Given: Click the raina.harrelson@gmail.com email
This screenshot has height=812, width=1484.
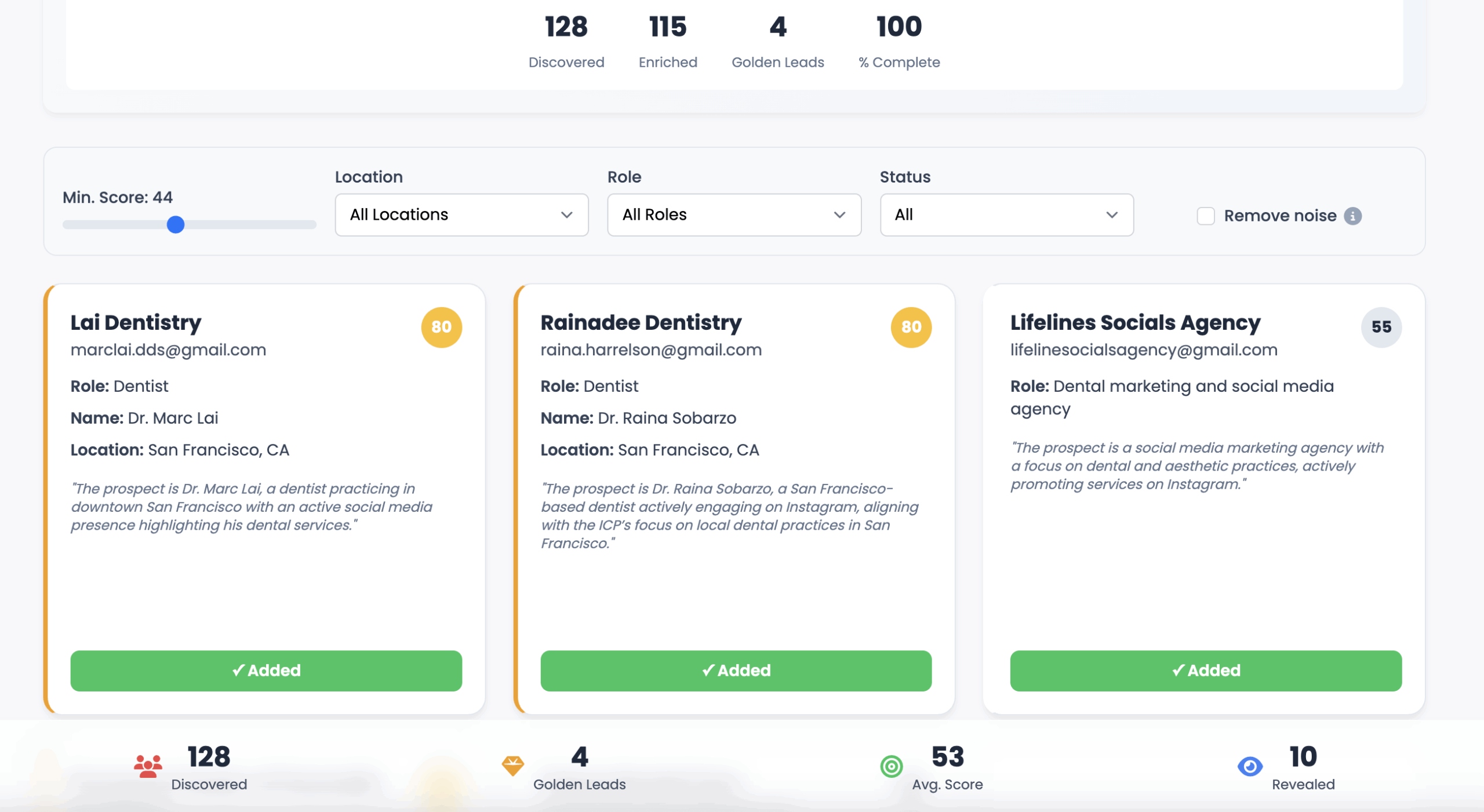Looking at the screenshot, I should coord(651,350).
